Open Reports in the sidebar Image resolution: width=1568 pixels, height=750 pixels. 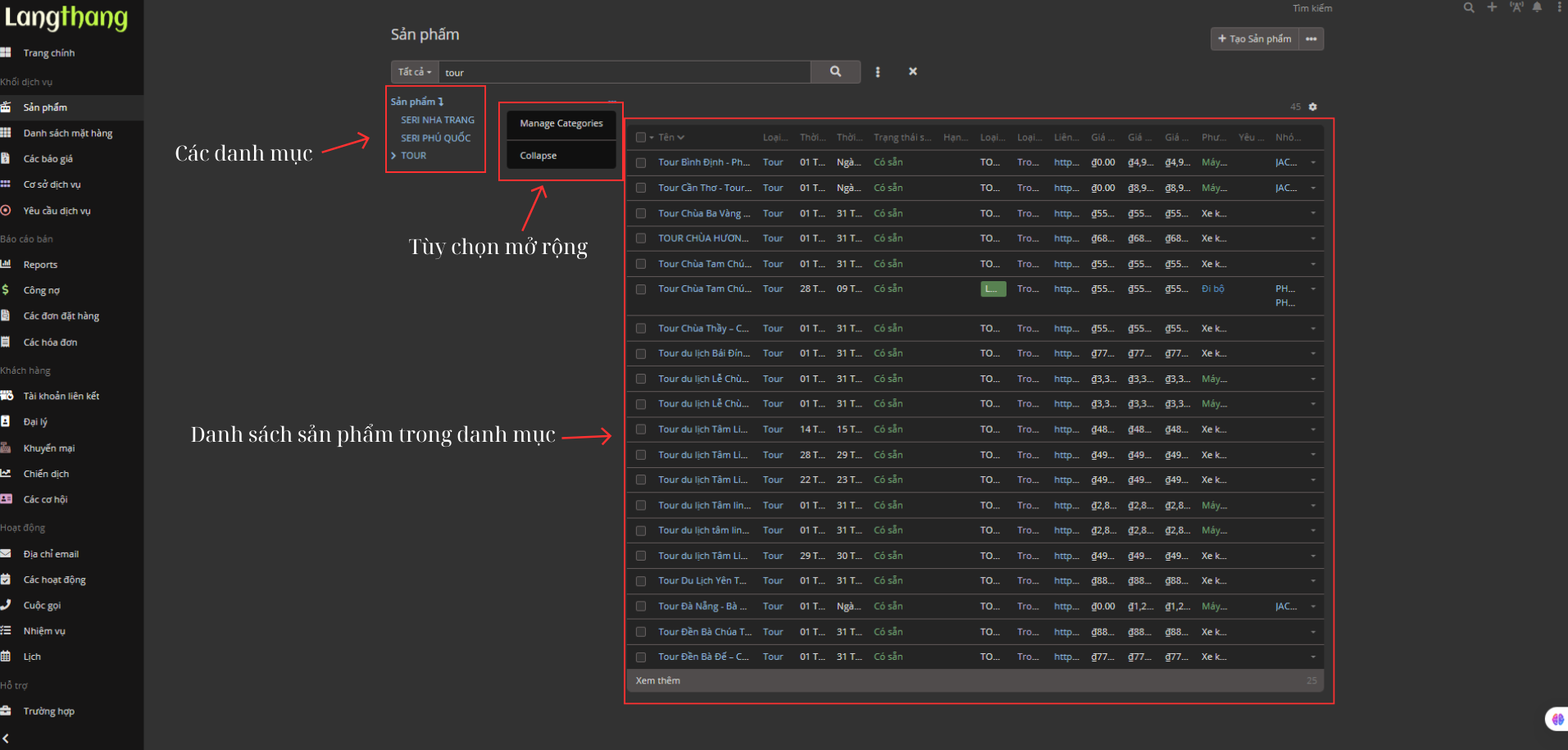[x=40, y=265]
